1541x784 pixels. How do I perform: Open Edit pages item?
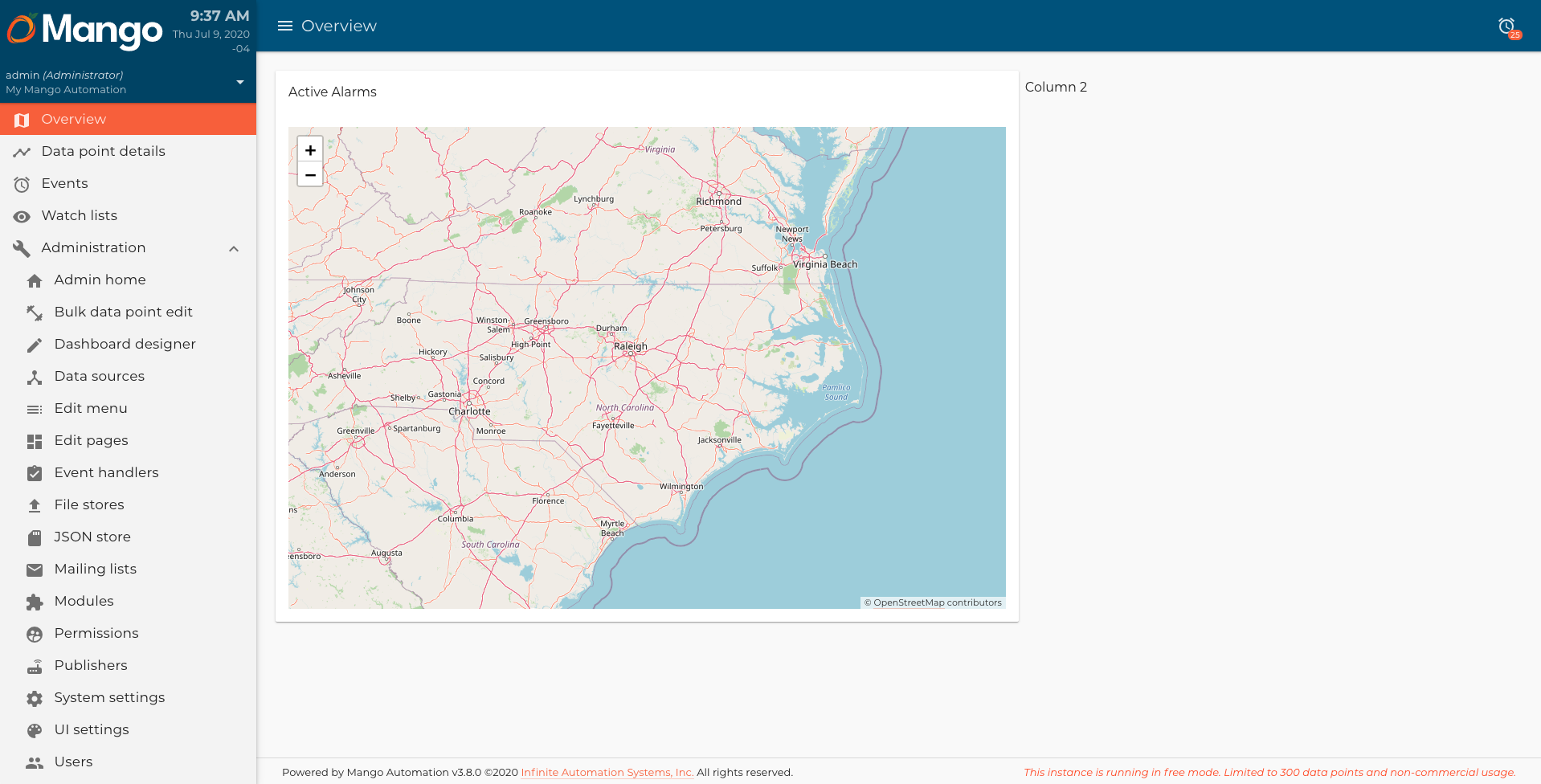(128, 440)
